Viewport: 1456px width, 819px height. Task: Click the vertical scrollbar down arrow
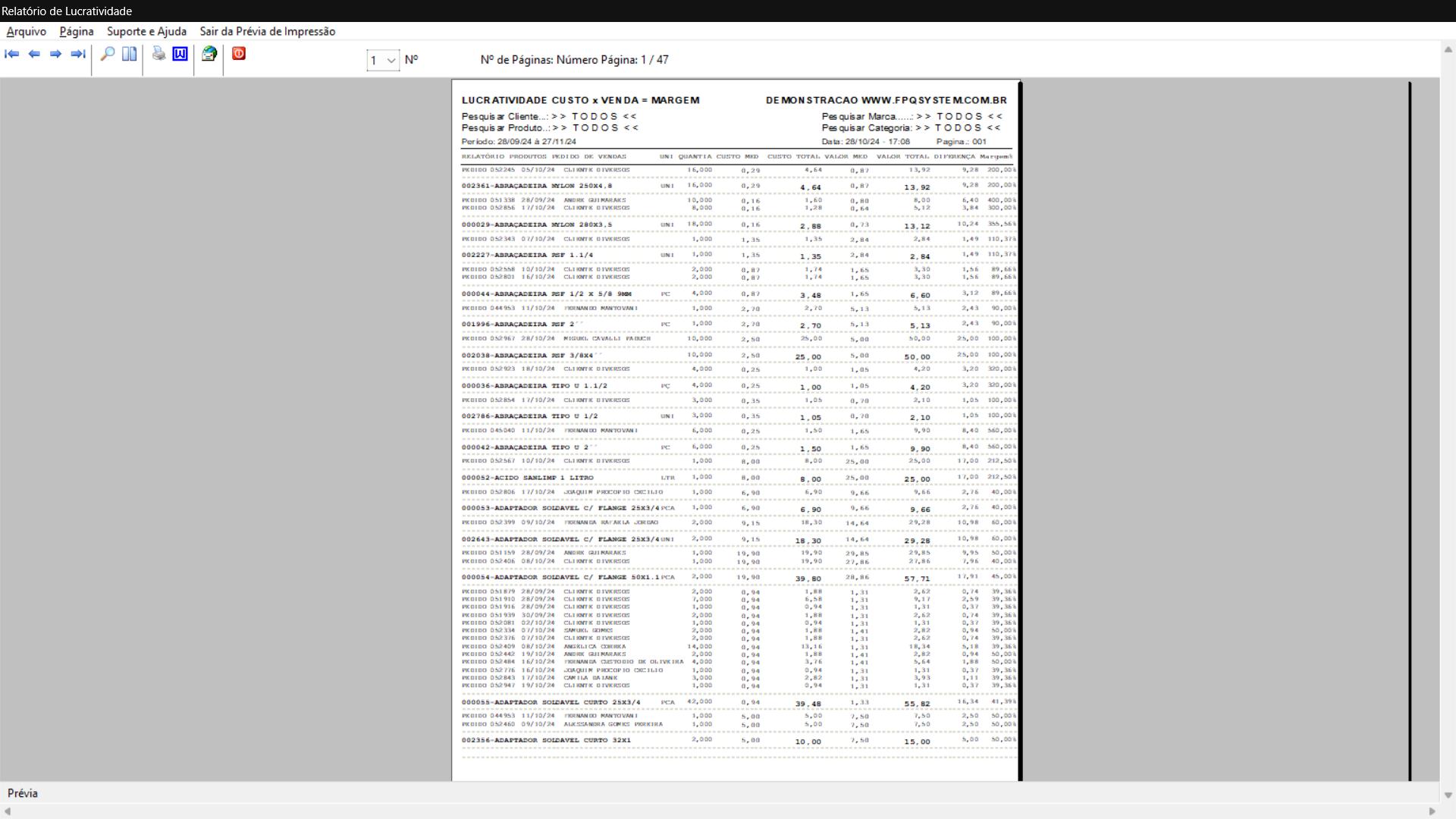[1448, 795]
